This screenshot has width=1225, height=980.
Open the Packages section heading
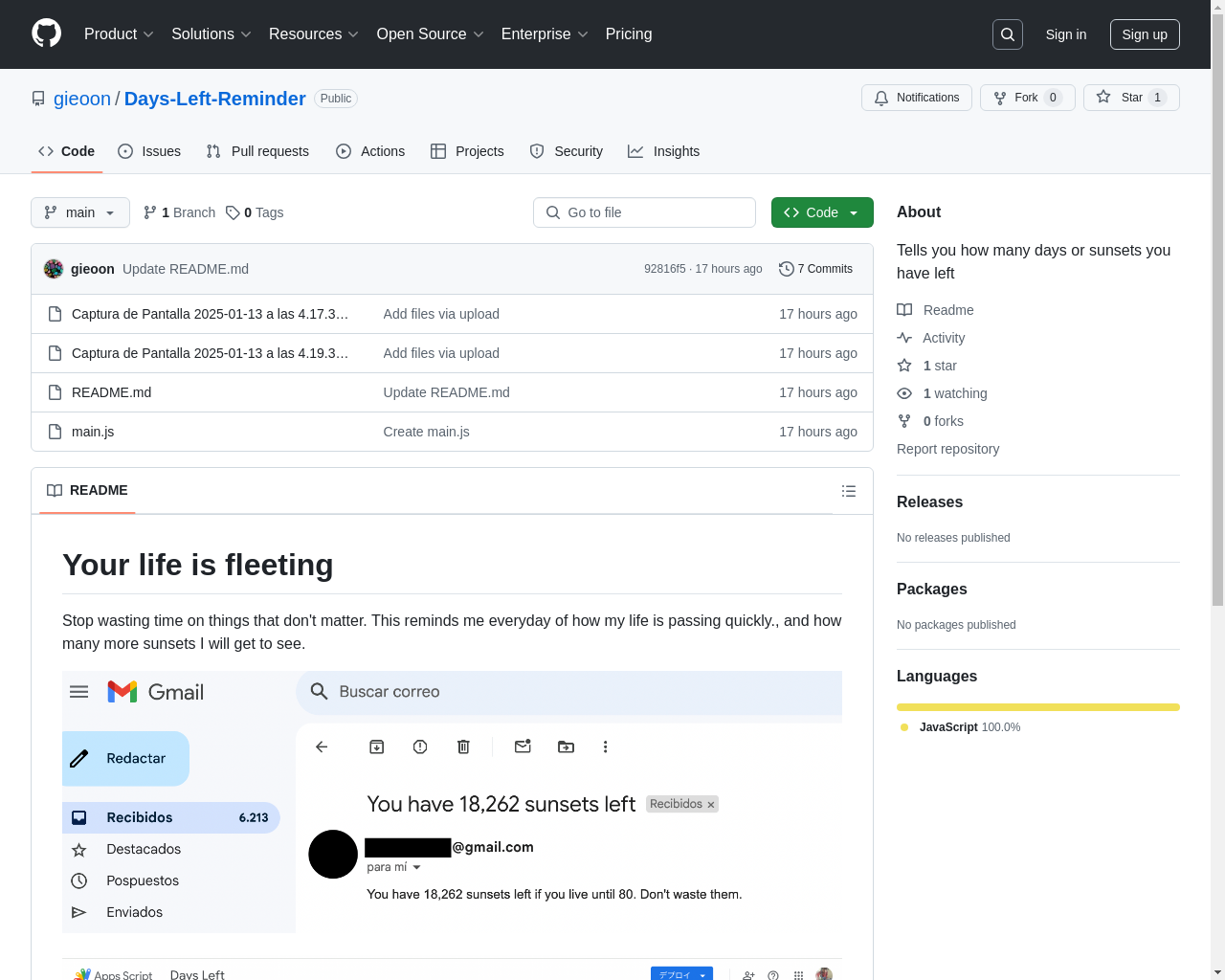(x=932, y=589)
